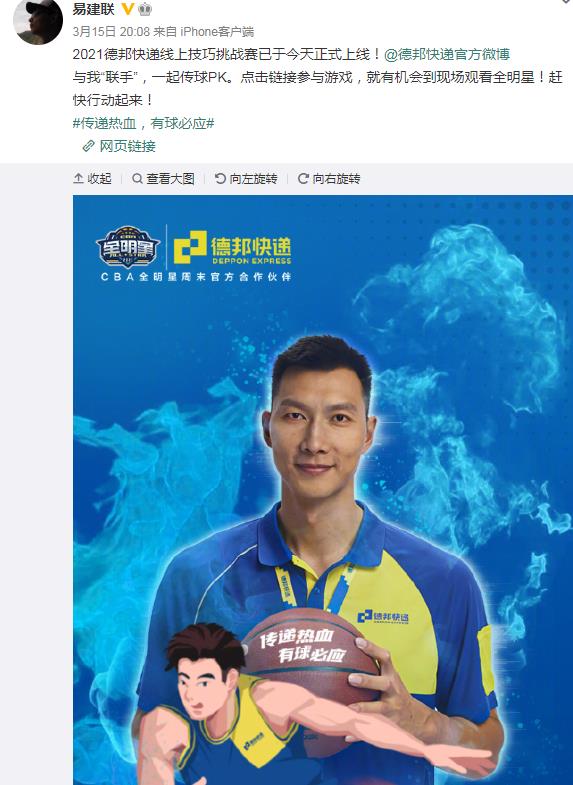Screen dimensions: 573x785
Task: Click the 易建联 username
Action: [94, 9]
